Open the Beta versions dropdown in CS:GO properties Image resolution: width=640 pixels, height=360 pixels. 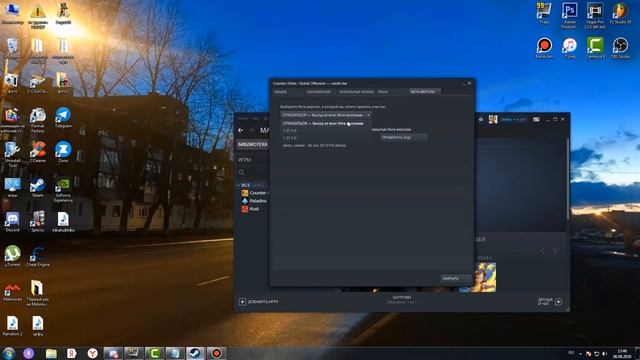[325, 115]
